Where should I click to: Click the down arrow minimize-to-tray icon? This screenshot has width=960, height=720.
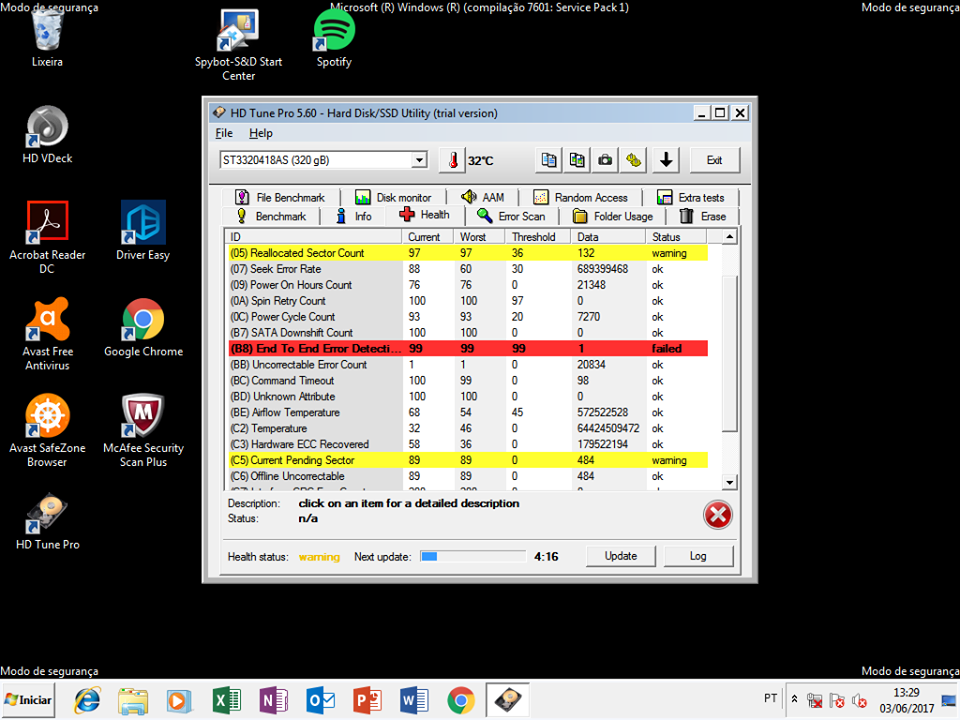[666, 160]
